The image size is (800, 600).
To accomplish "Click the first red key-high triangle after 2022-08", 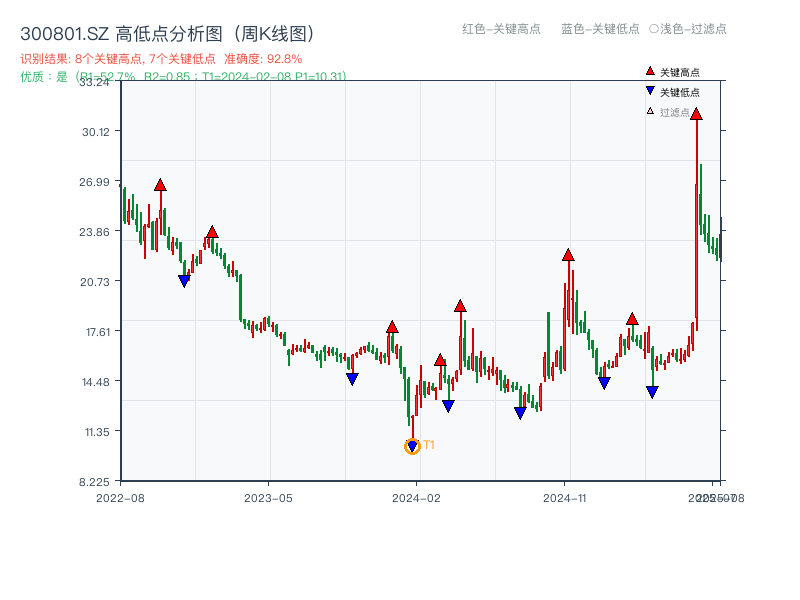I will pos(158,184).
